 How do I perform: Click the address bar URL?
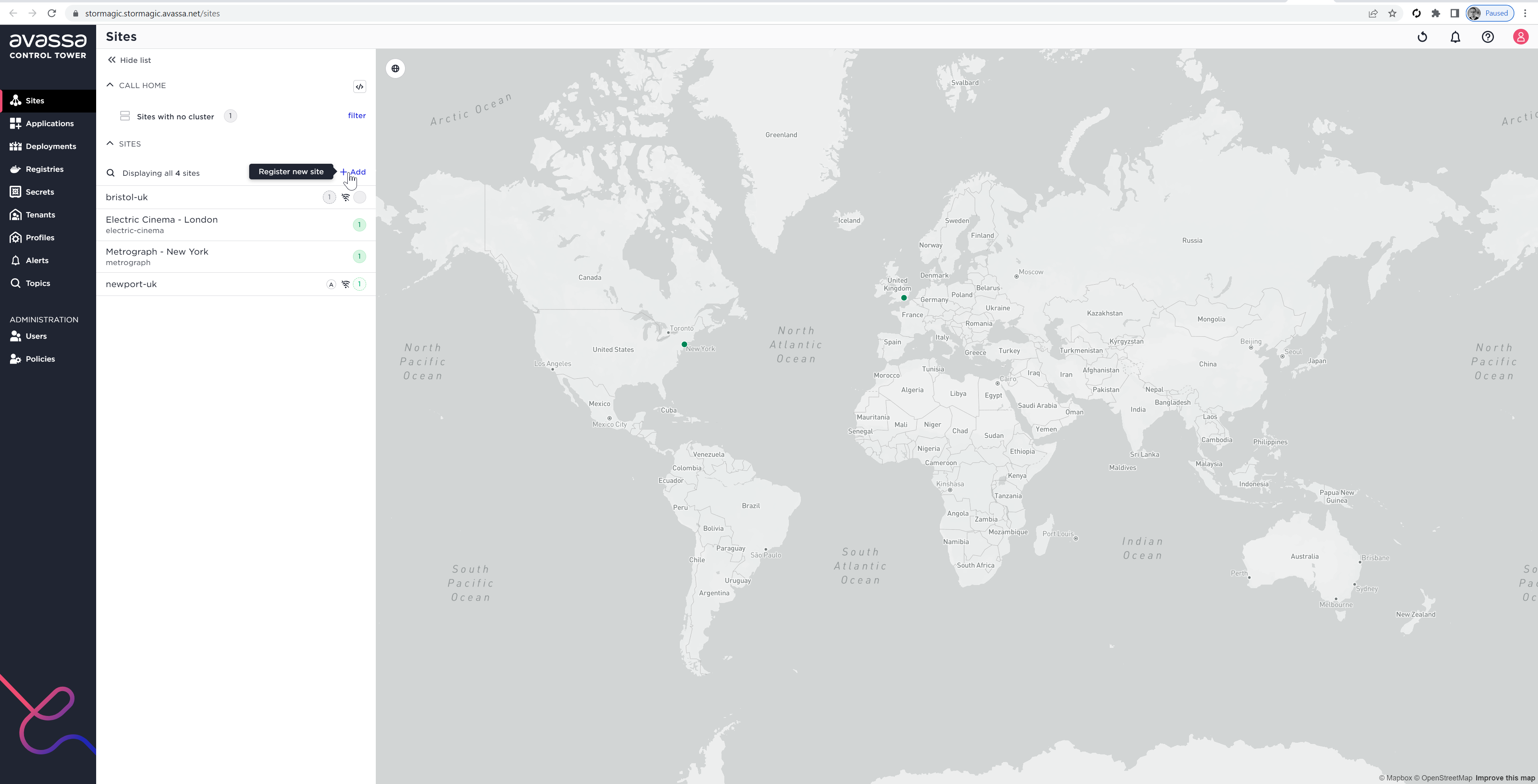click(152, 13)
